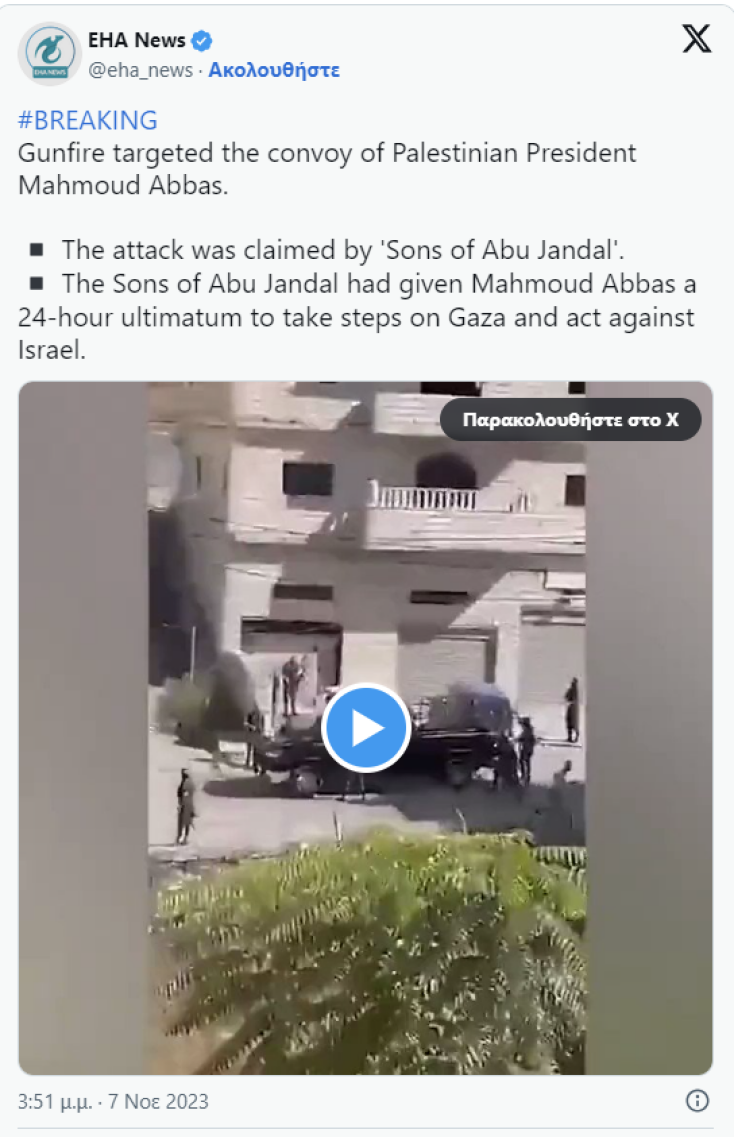The height and width of the screenshot is (1137, 734).
Task: Click the green foliage in the video
Action: click(x=370, y=950)
